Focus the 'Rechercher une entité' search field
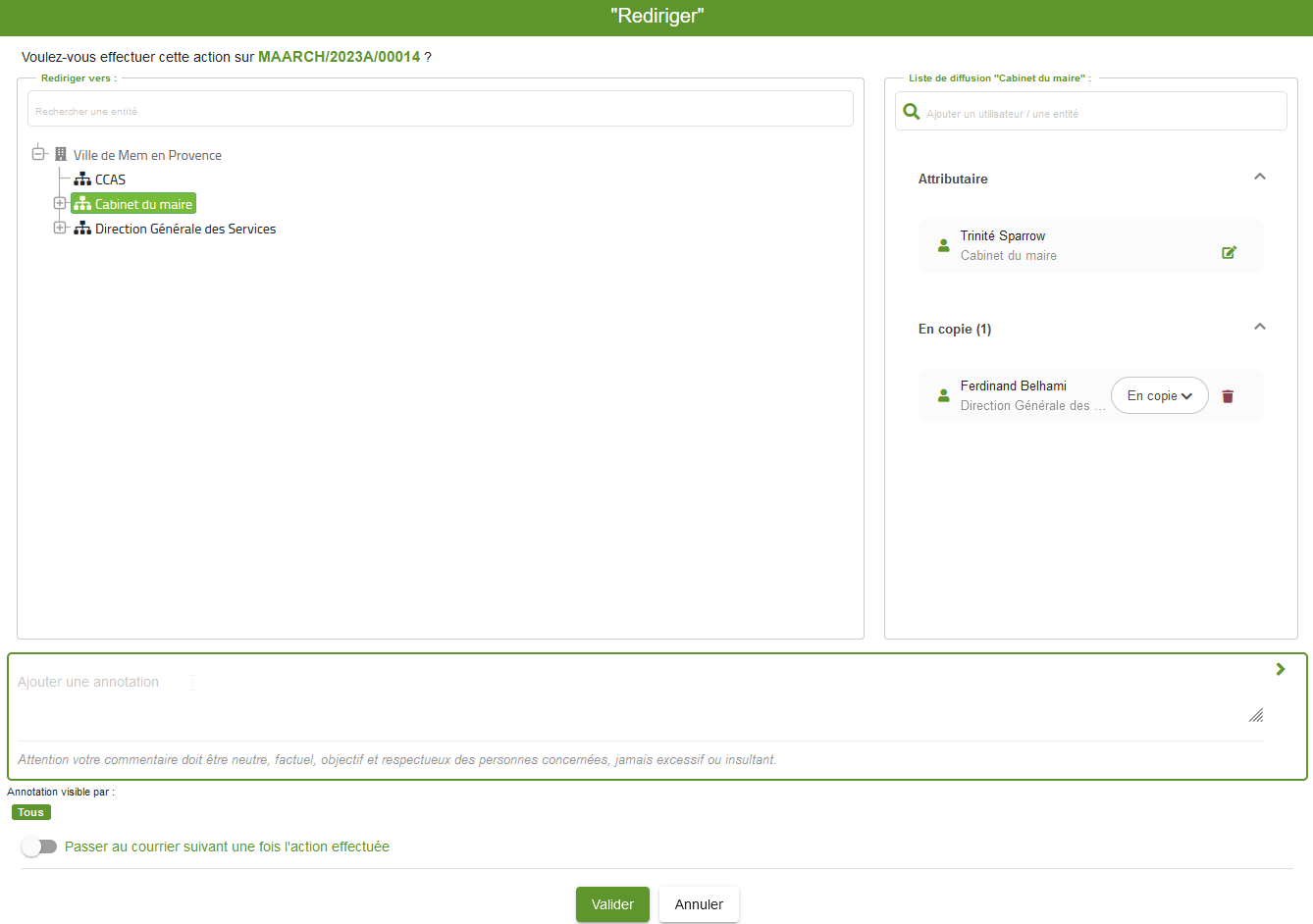Screen dimensions: 1313x924 click(x=440, y=110)
